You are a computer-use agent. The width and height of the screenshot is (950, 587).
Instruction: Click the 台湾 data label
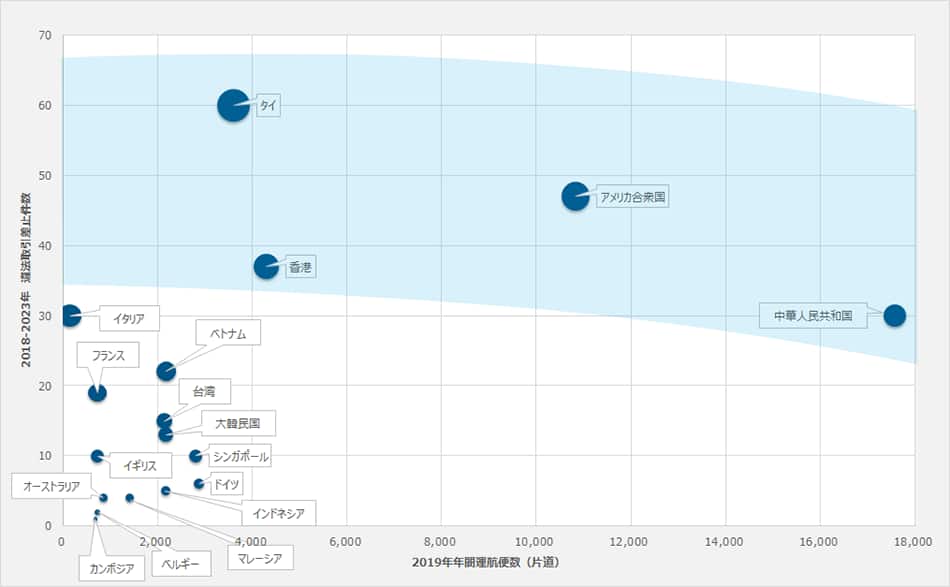[x=203, y=390]
